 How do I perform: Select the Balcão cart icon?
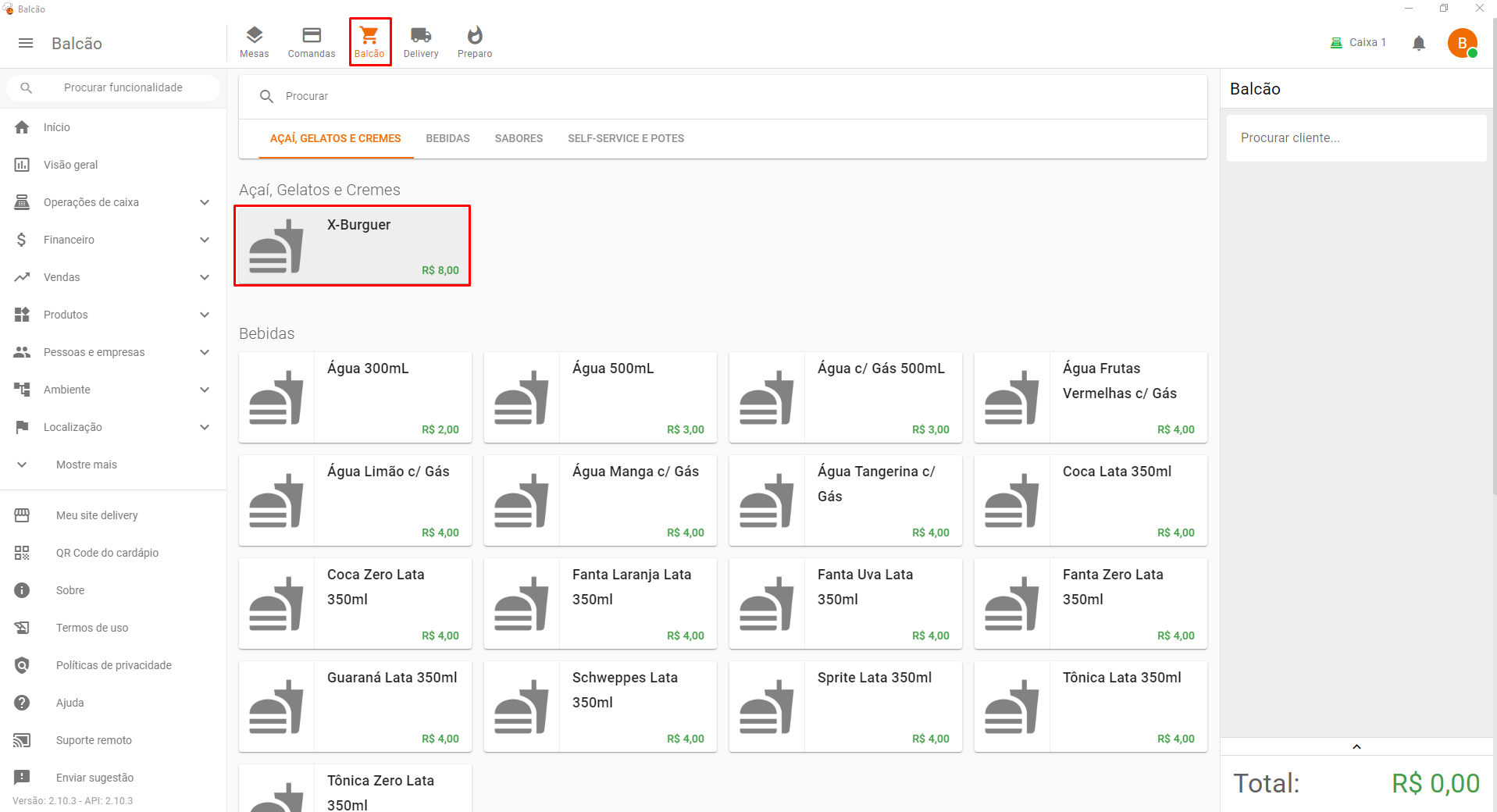click(369, 35)
